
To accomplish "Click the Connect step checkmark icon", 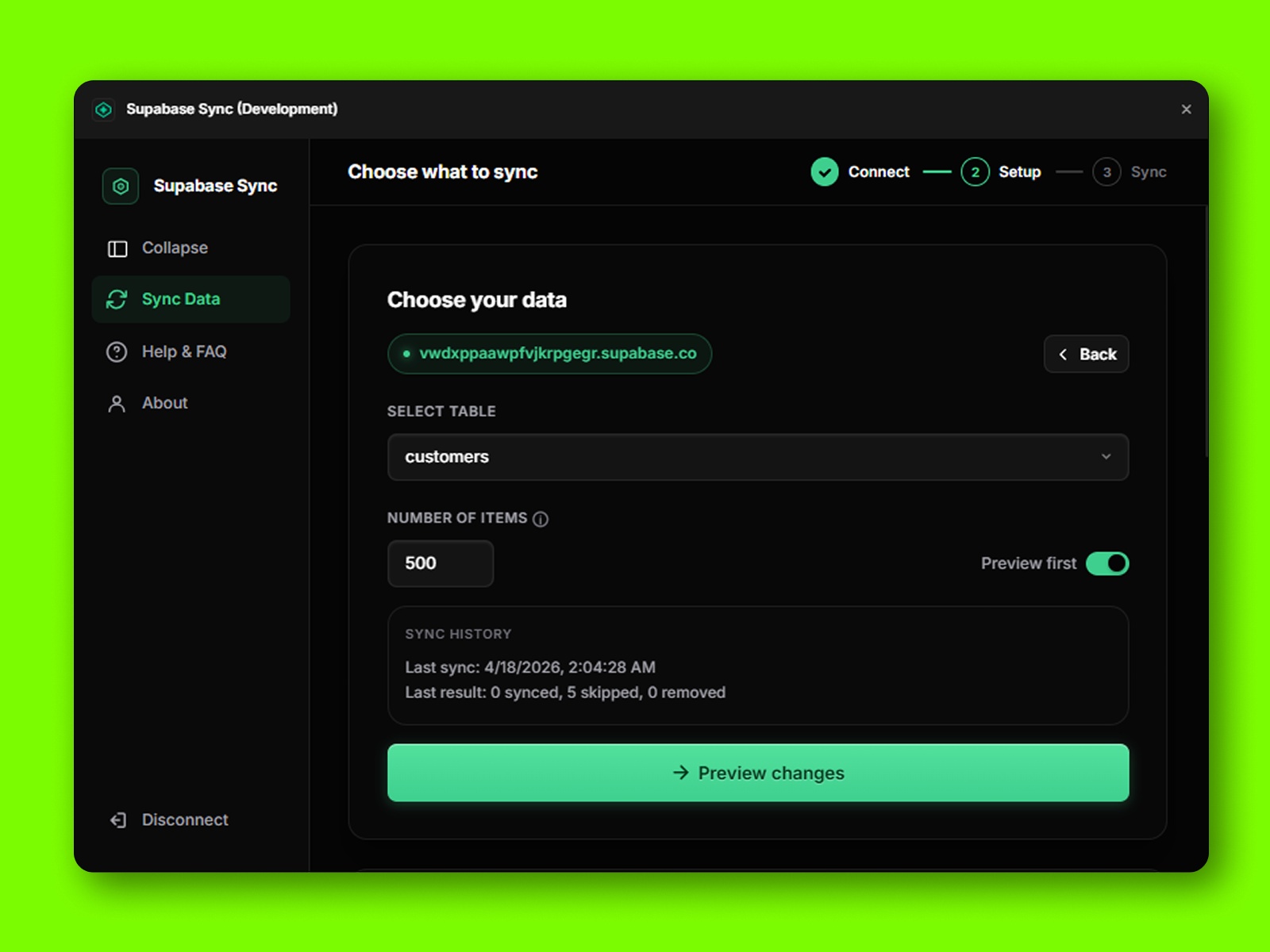I will pos(824,171).
